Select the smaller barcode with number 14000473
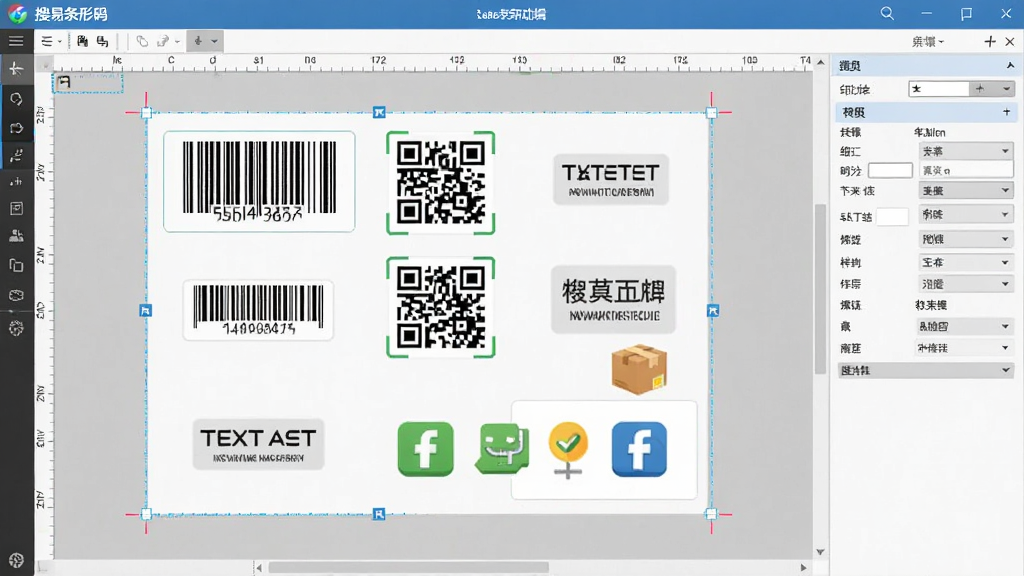The height and width of the screenshot is (576, 1024). click(x=259, y=310)
